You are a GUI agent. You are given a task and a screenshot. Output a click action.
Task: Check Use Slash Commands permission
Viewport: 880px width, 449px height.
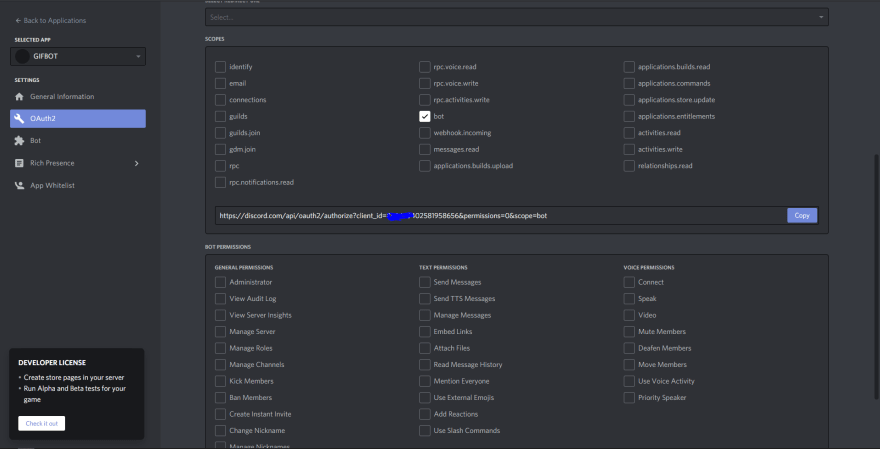pyautogui.click(x=424, y=430)
